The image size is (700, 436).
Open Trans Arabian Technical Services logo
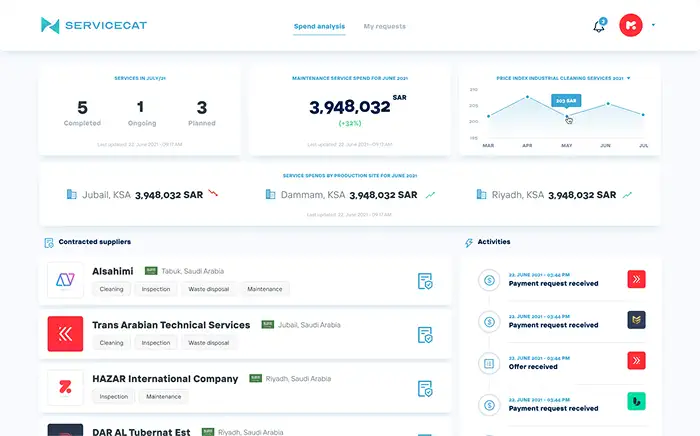click(65, 334)
